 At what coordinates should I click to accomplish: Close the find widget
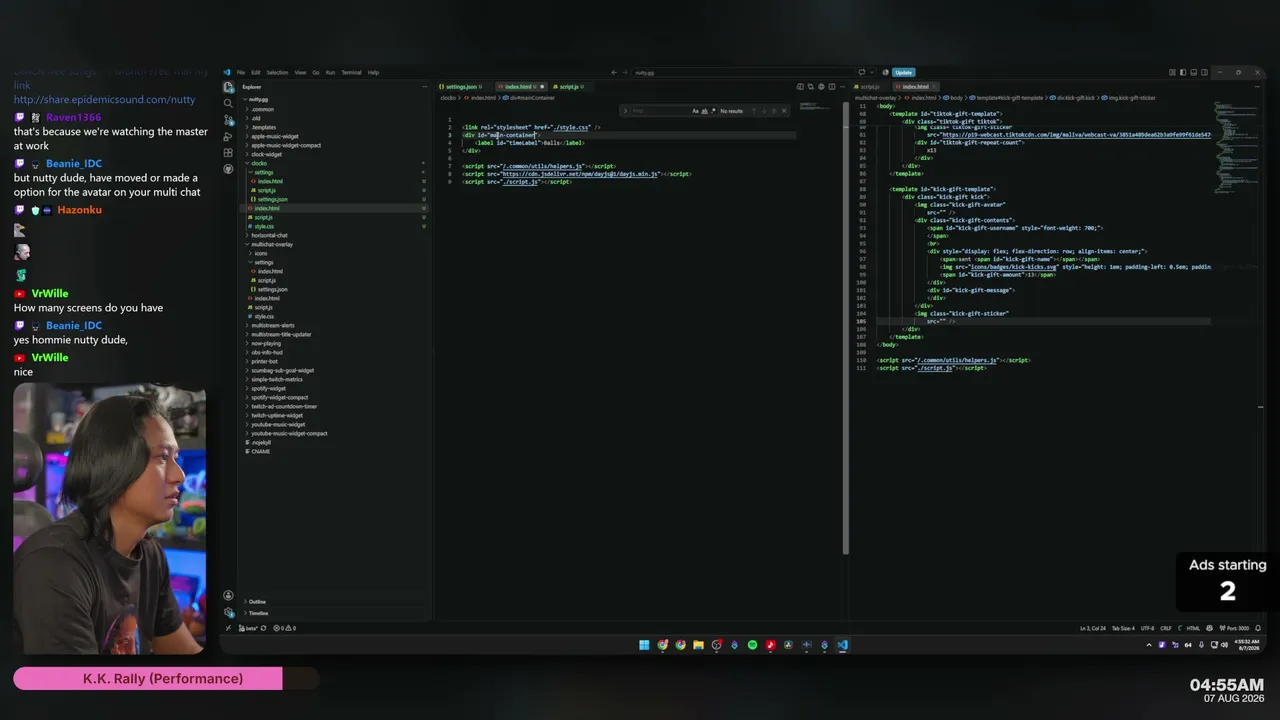pyautogui.click(x=784, y=111)
